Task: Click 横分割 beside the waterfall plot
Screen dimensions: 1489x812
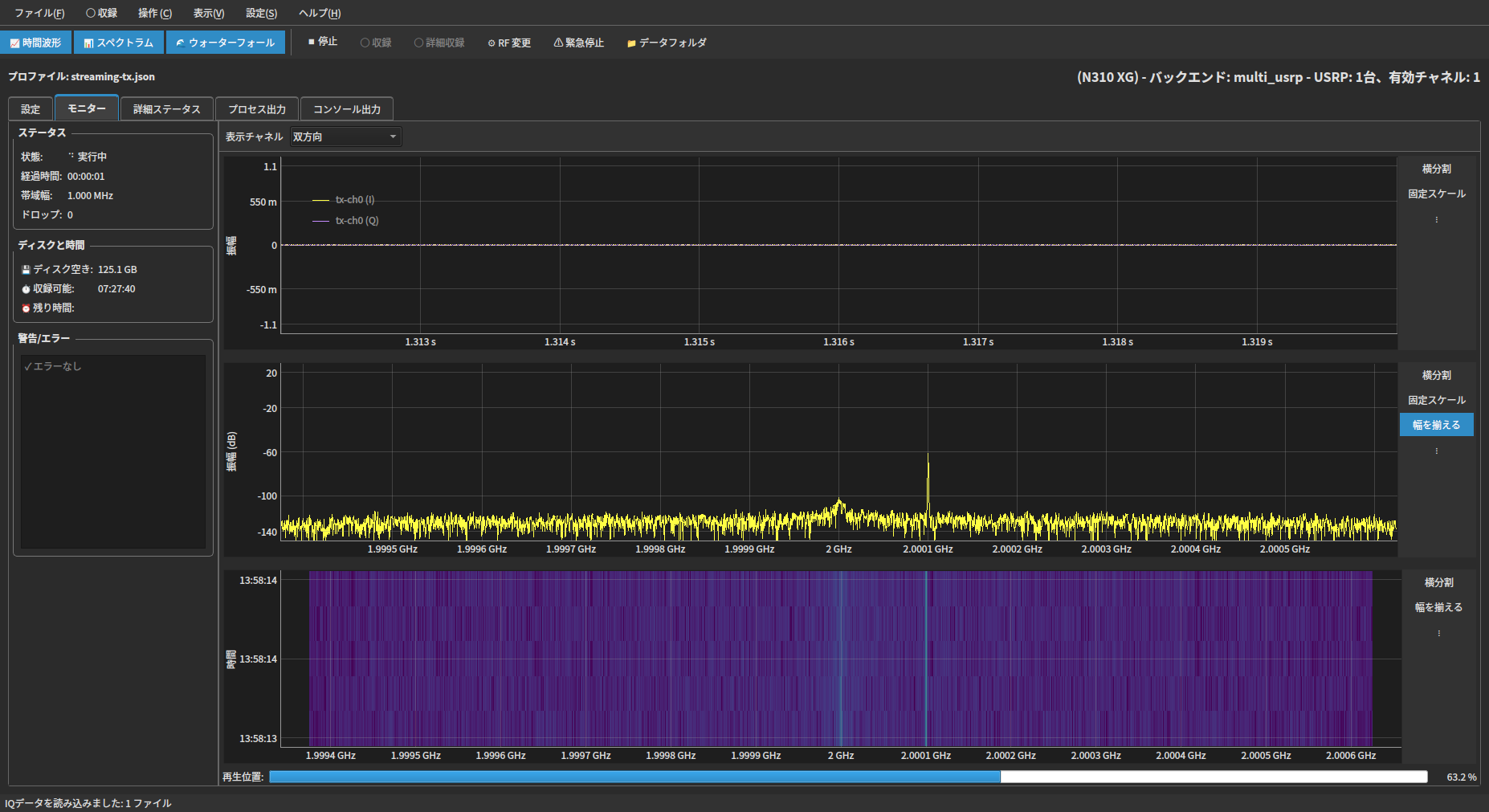Action: [x=1439, y=582]
